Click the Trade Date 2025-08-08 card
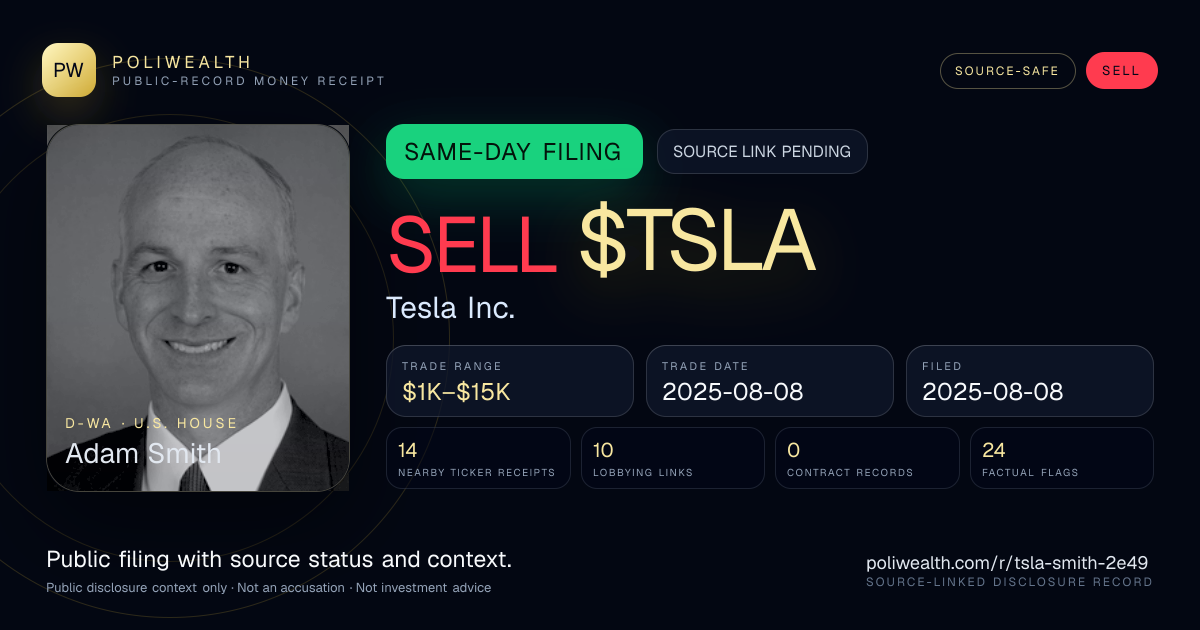The image size is (1200, 630). 770,381
